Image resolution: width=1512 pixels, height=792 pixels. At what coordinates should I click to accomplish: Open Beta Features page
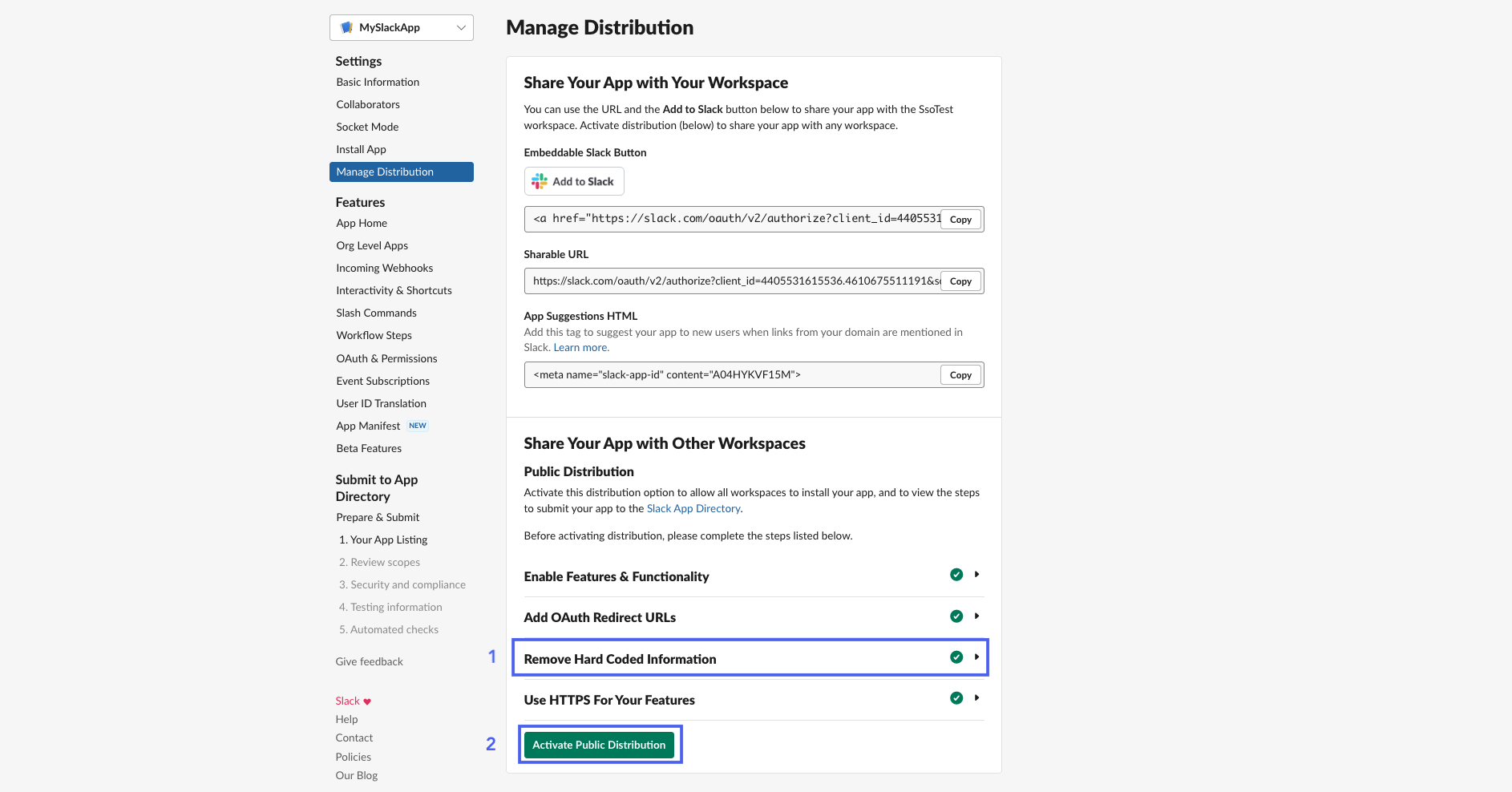tap(369, 448)
